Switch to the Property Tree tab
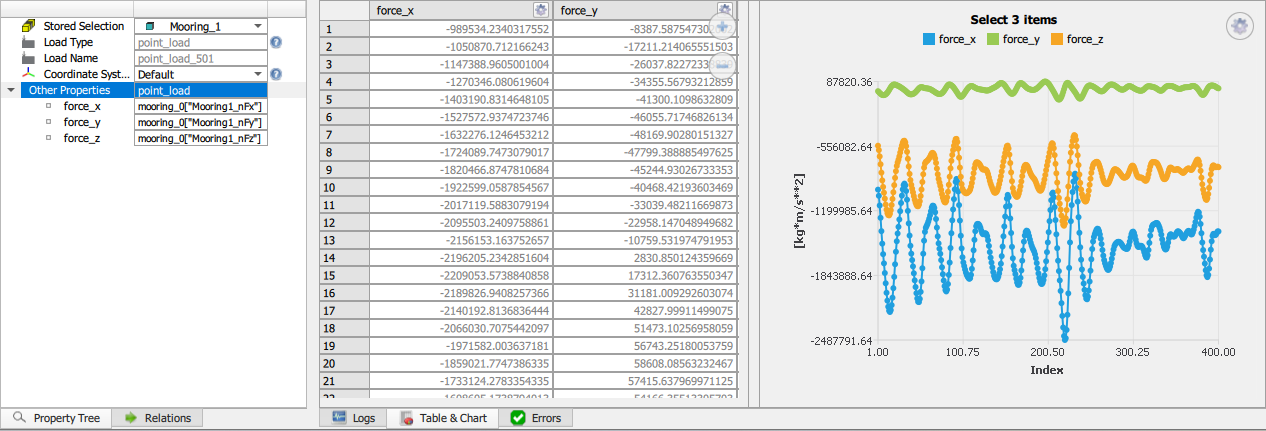1266x431 pixels. pyautogui.click(x=56, y=418)
